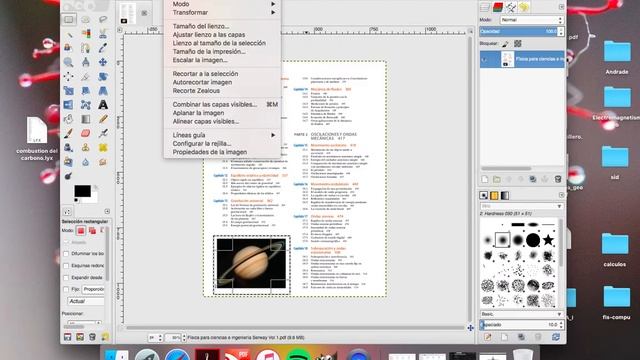
Task: Click new layer icon in Layers panel
Action: tap(484, 179)
